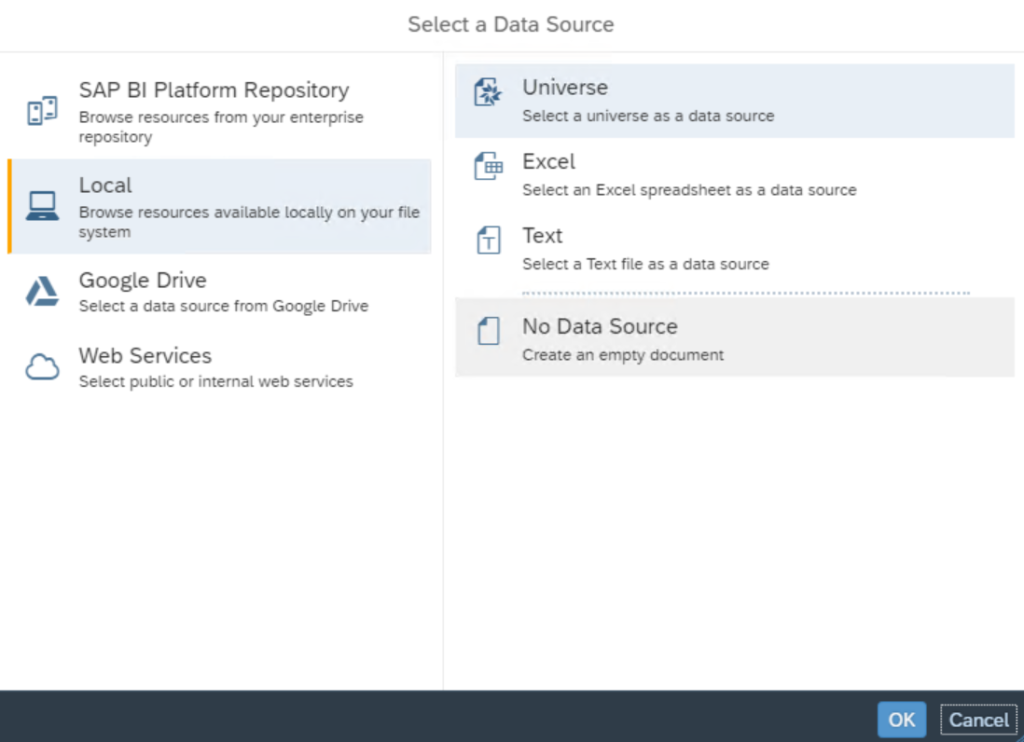Click the Text file icon
1024x742 pixels.
tap(488, 240)
